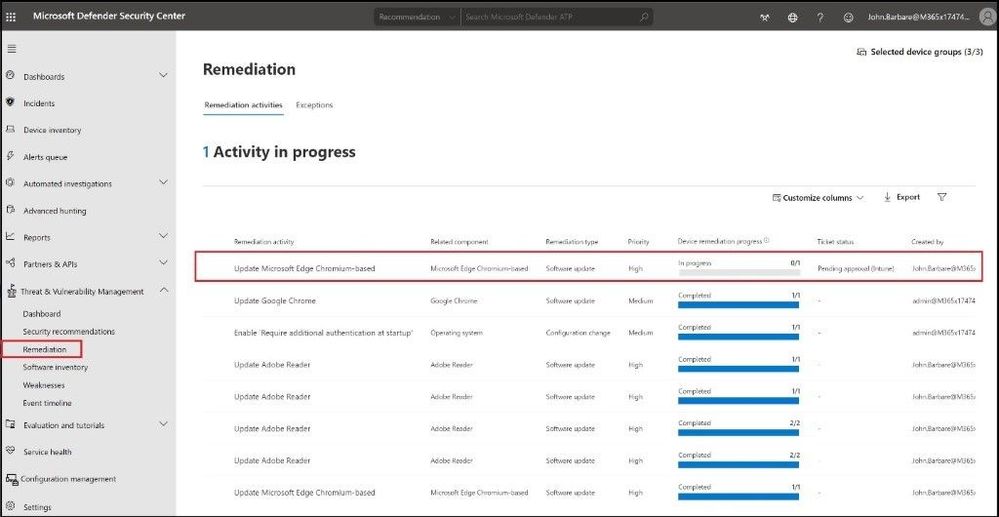Expand the Partners & APIs chevron
Image resolution: width=999 pixels, height=517 pixels.
[x=163, y=262]
